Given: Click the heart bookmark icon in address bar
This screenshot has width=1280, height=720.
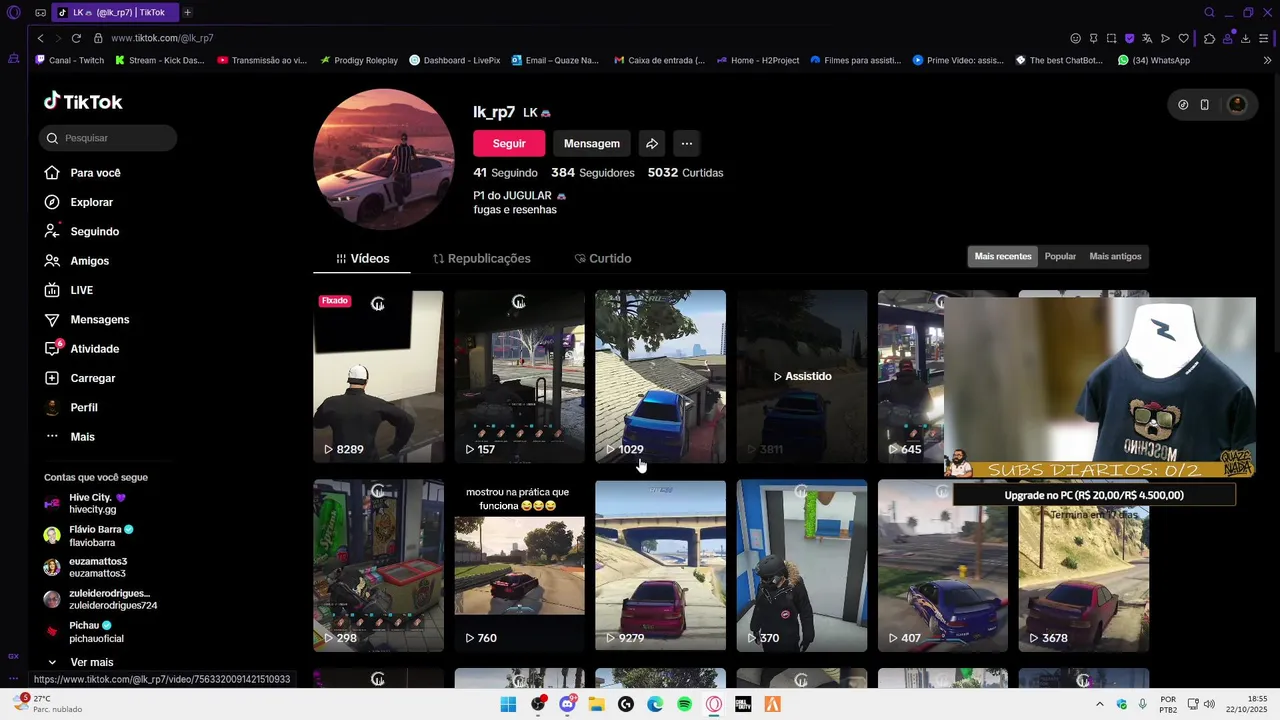Looking at the screenshot, I should (1183, 38).
